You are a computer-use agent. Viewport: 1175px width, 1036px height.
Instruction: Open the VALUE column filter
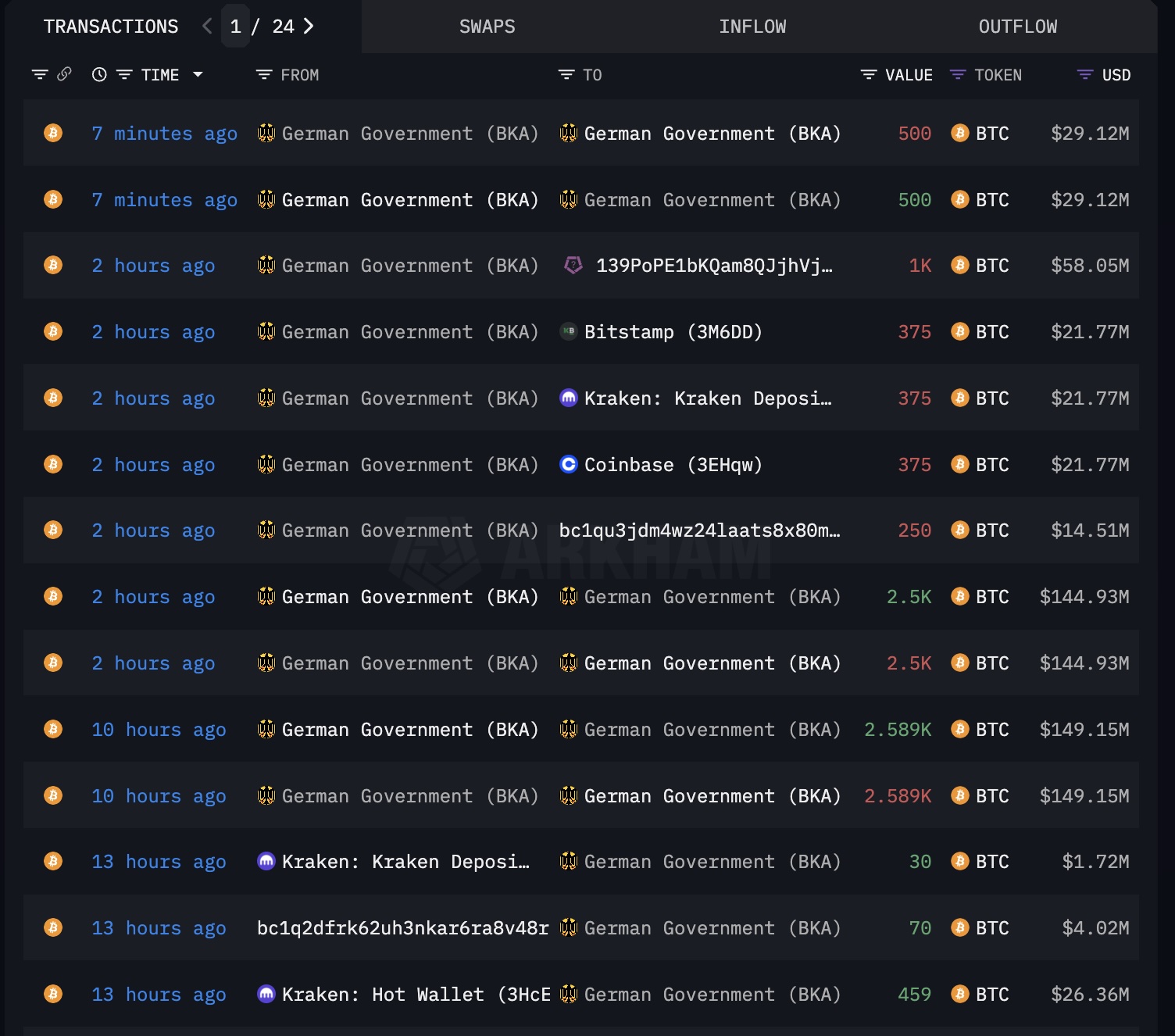pos(869,74)
